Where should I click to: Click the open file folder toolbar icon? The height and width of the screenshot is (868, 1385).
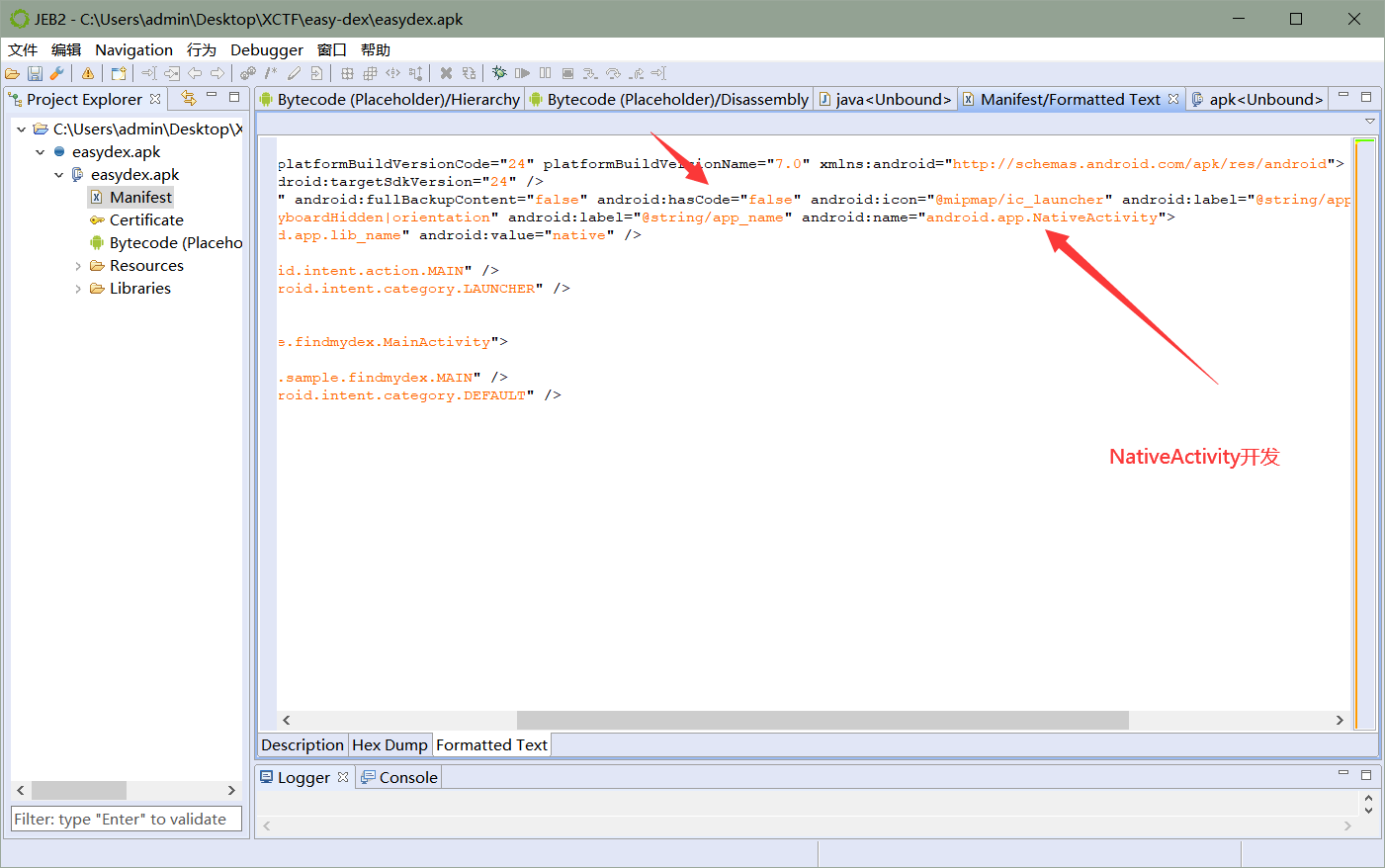point(12,73)
